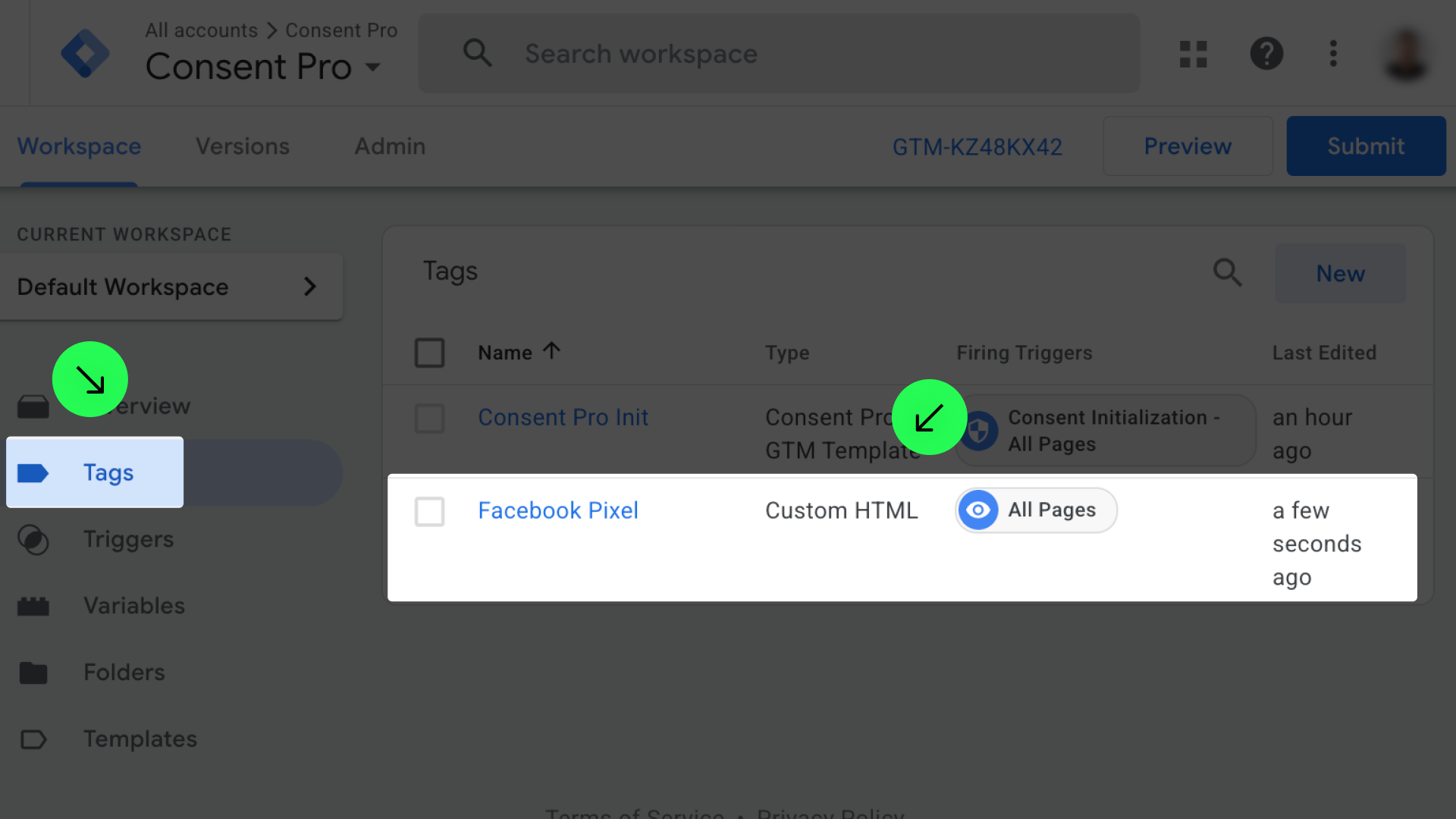
Task: Focus the Search workspace field
Action: [779, 53]
